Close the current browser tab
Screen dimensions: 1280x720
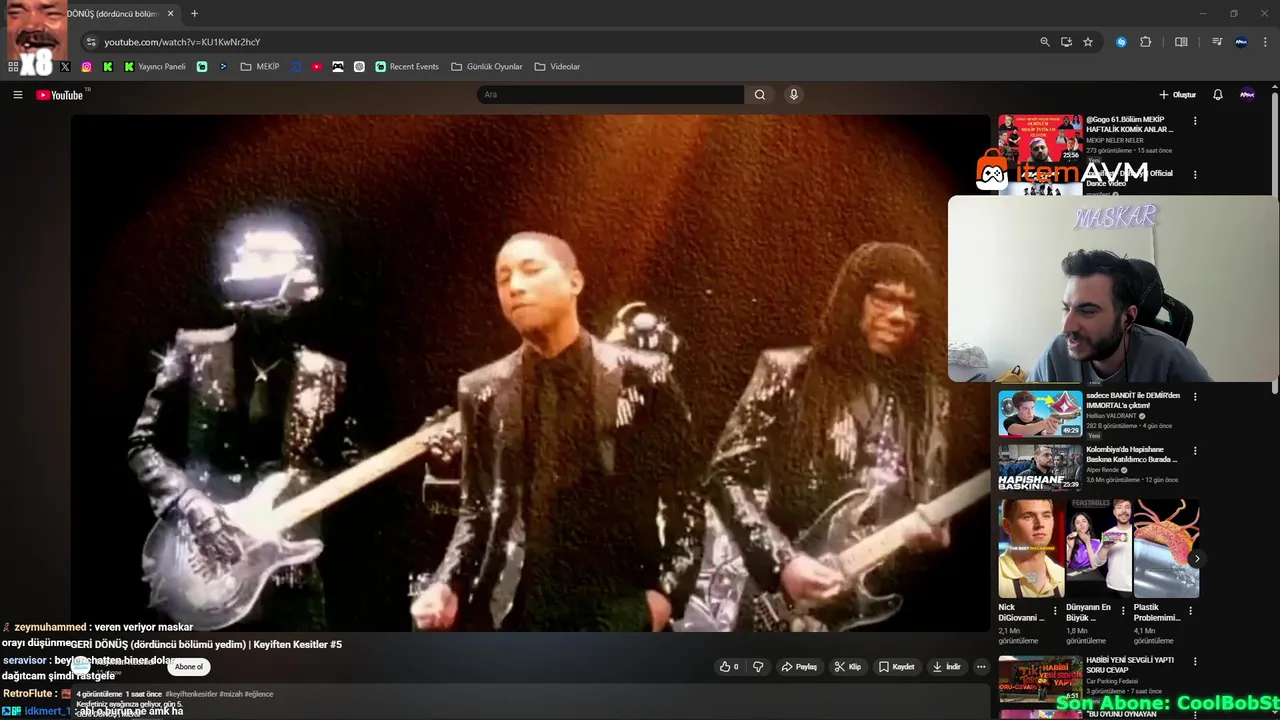[x=171, y=14]
